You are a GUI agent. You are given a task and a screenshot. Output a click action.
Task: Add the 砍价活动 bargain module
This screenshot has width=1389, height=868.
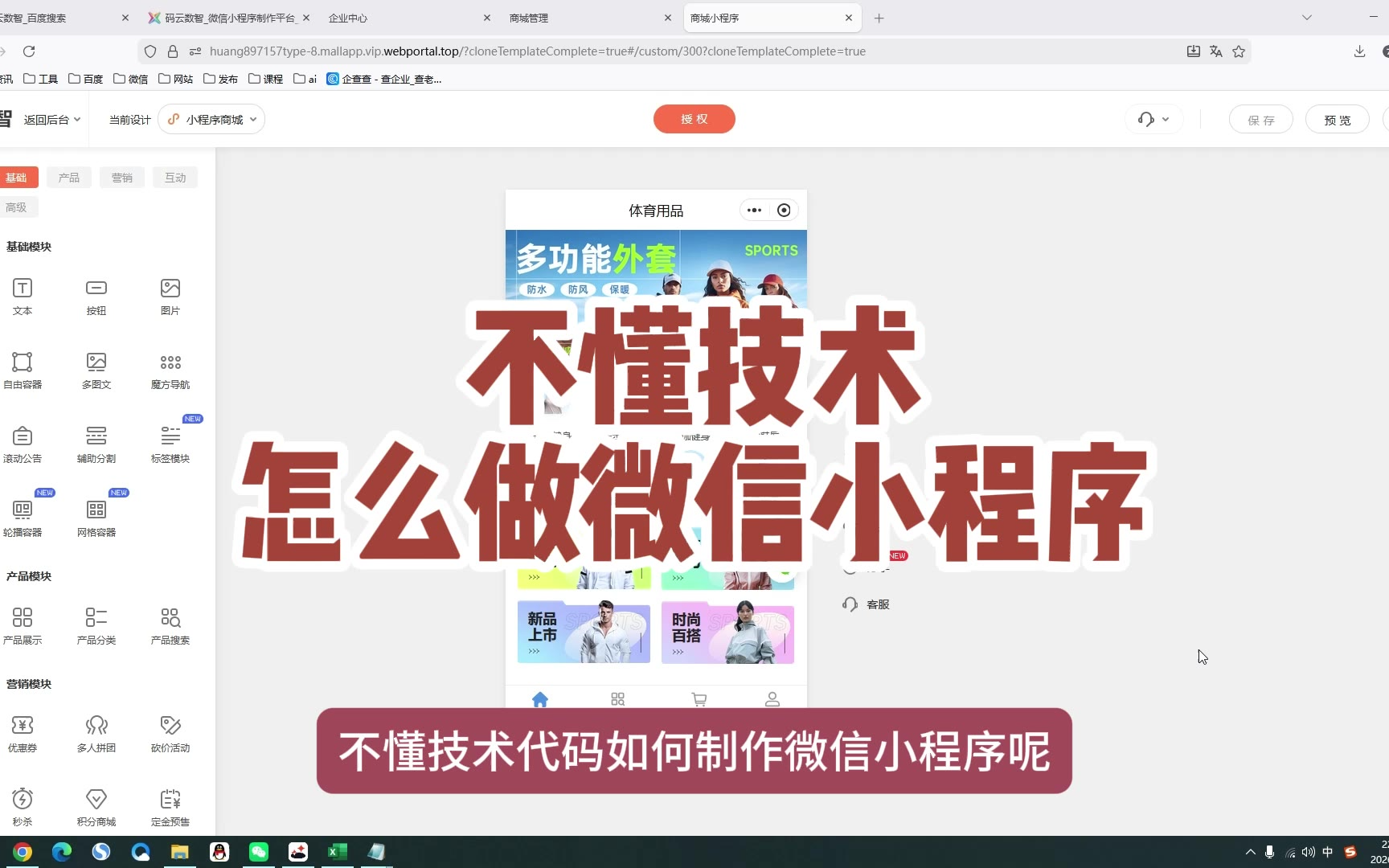[x=170, y=733]
